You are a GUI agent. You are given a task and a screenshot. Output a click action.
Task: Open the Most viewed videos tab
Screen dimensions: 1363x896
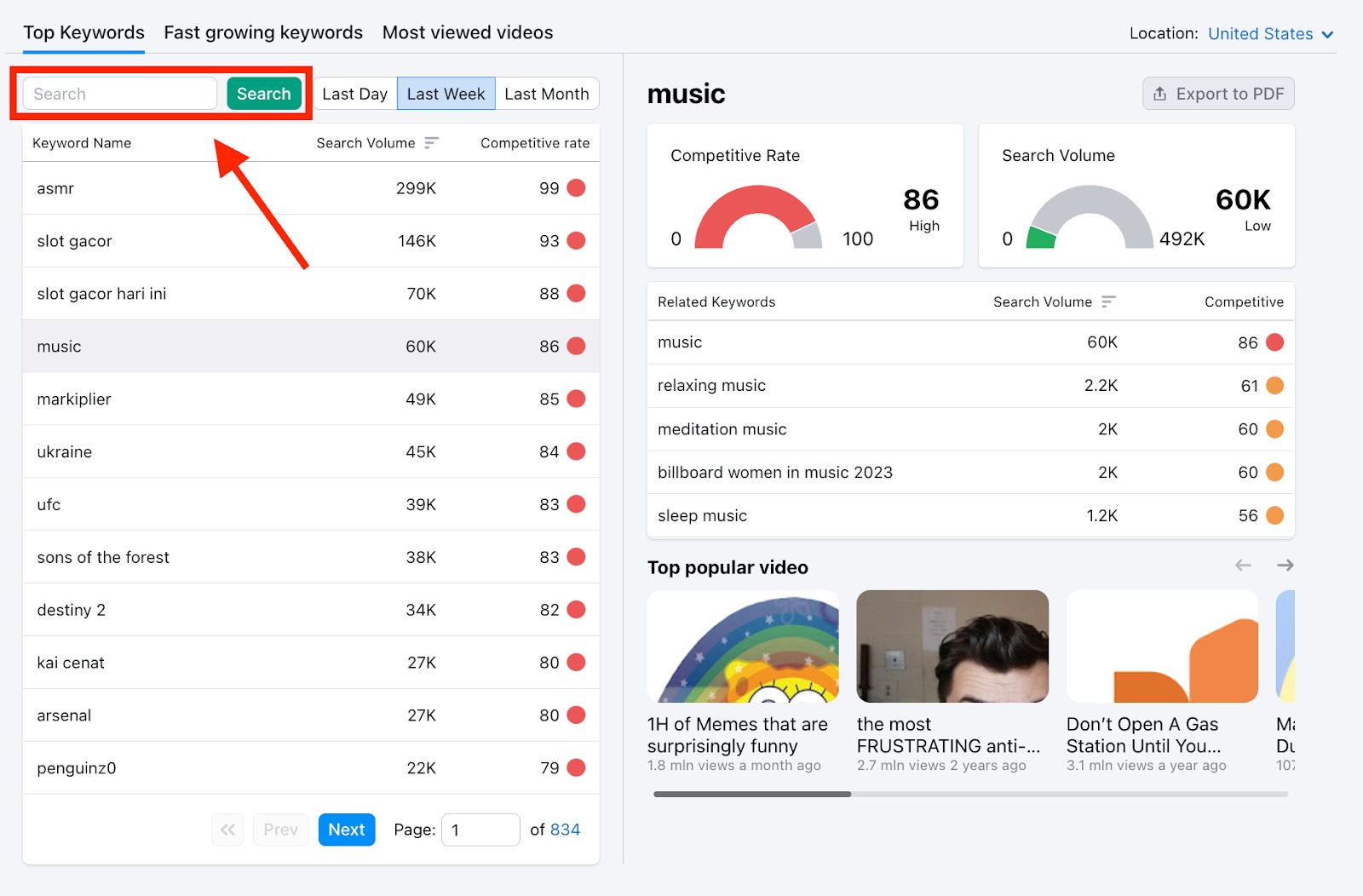(467, 32)
